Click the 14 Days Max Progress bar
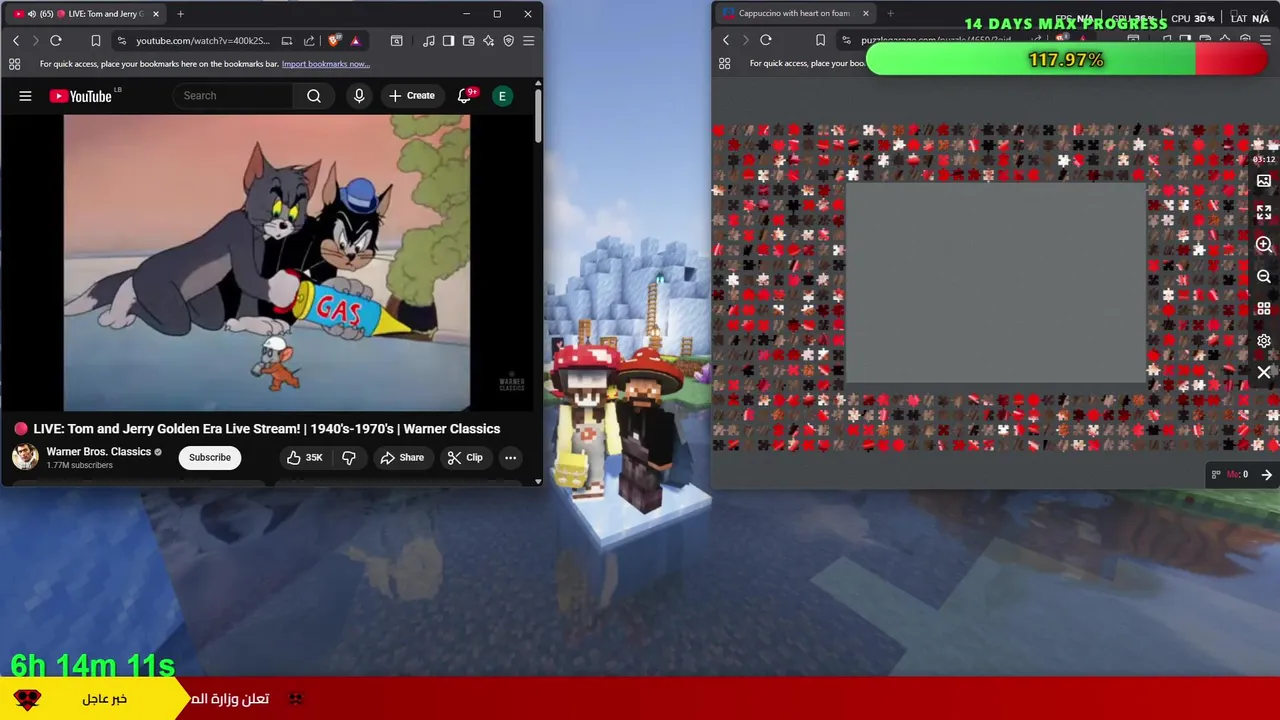Screen dimensions: 1280x720 click(x=1066, y=60)
